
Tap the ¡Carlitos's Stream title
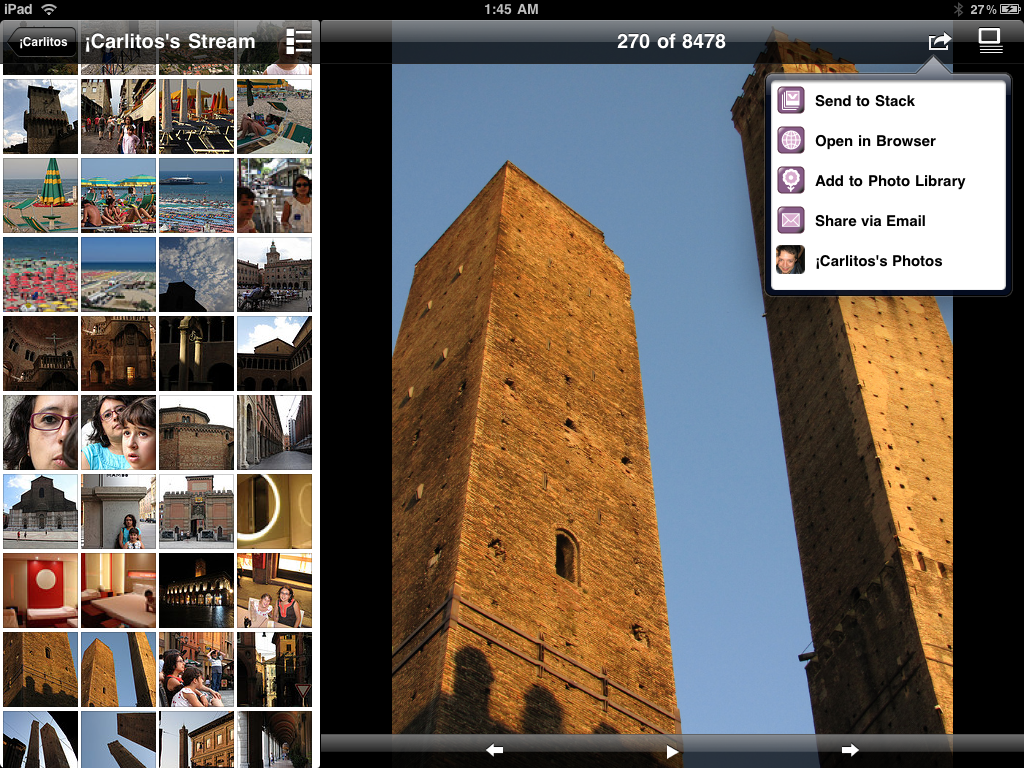pos(170,41)
